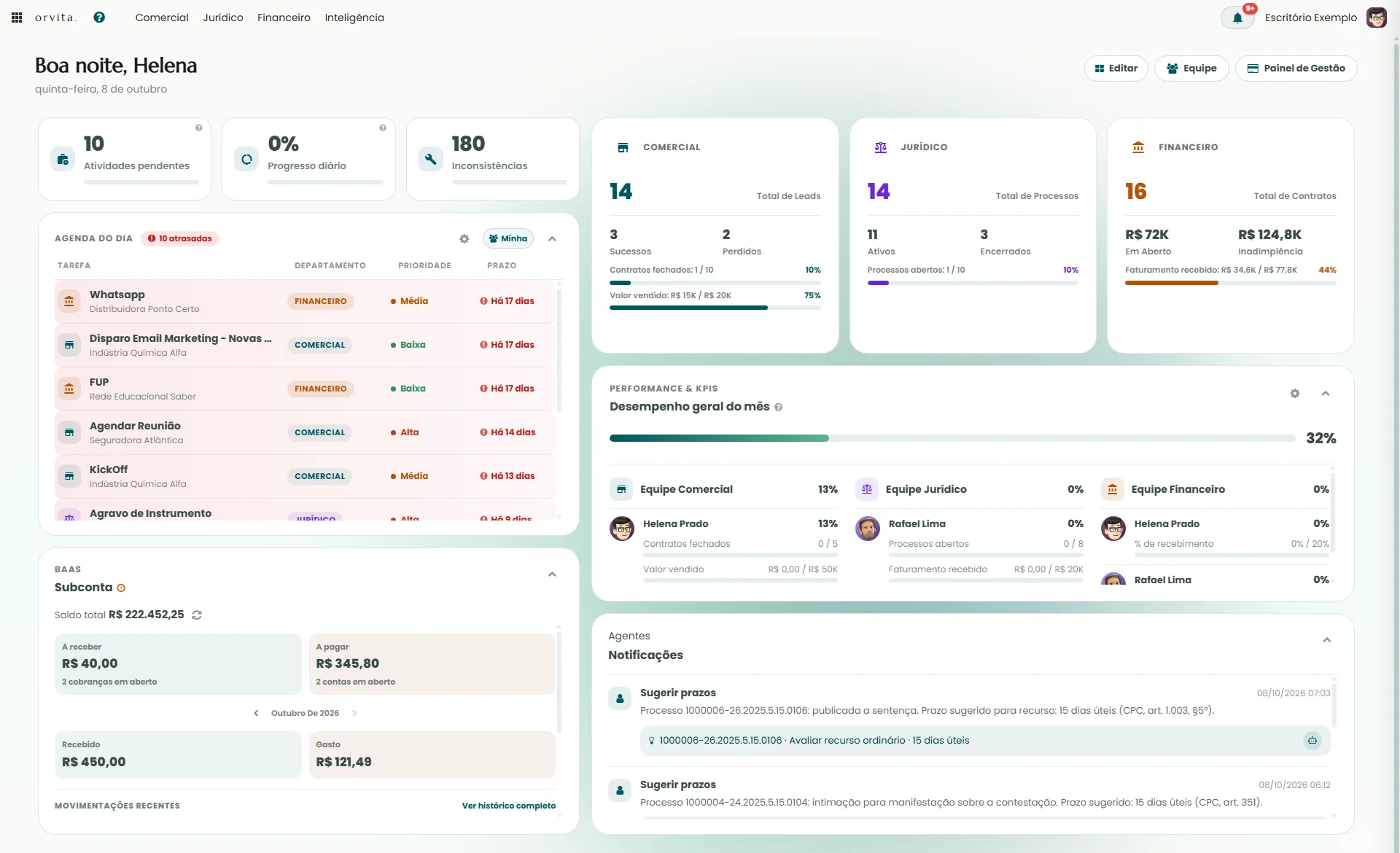1400x853 pixels.
Task: Refresh the Saldo total balance
Action: click(197, 615)
